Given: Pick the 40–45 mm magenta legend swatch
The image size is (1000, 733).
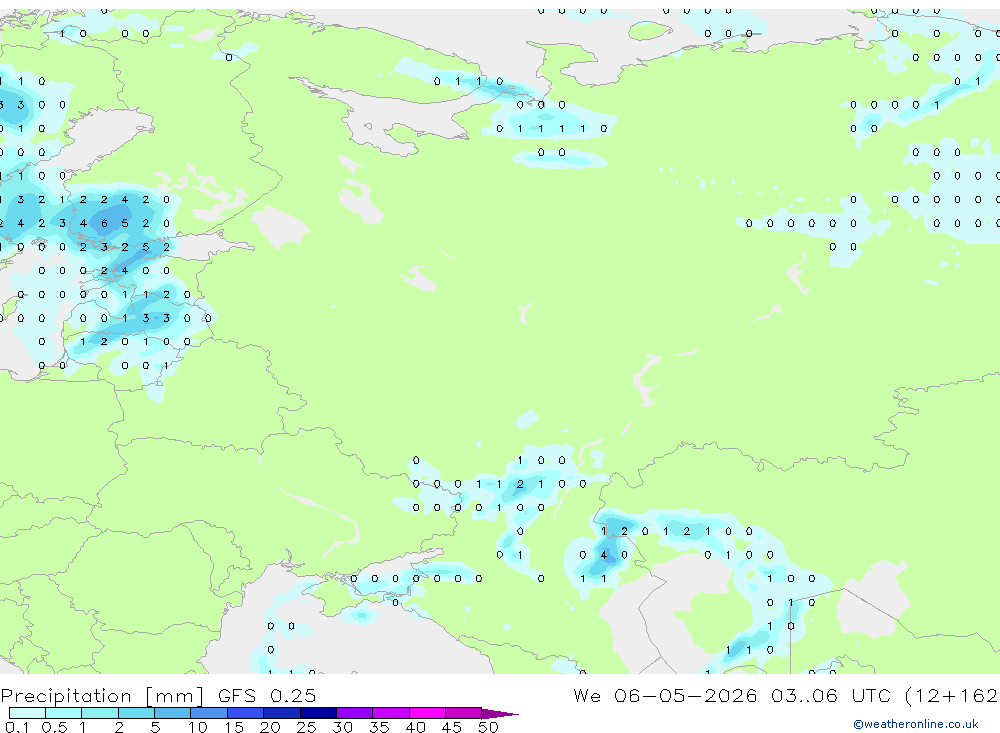Looking at the screenshot, I should pyautogui.click(x=427, y=713).
